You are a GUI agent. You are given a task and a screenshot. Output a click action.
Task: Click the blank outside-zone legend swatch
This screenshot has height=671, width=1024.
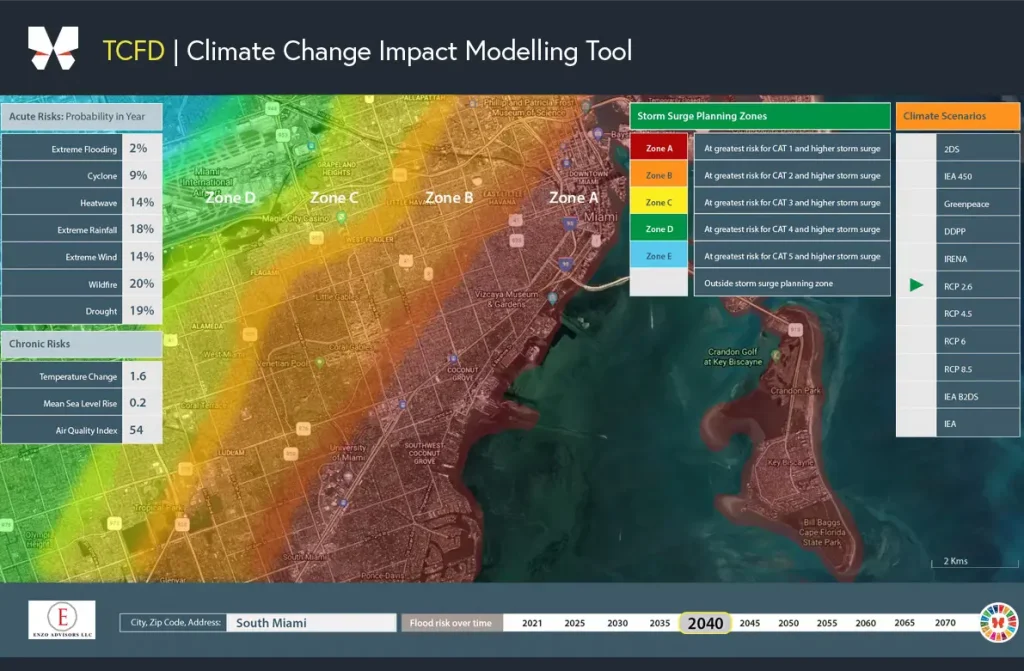pyautogui.click(x=658, y=283)
